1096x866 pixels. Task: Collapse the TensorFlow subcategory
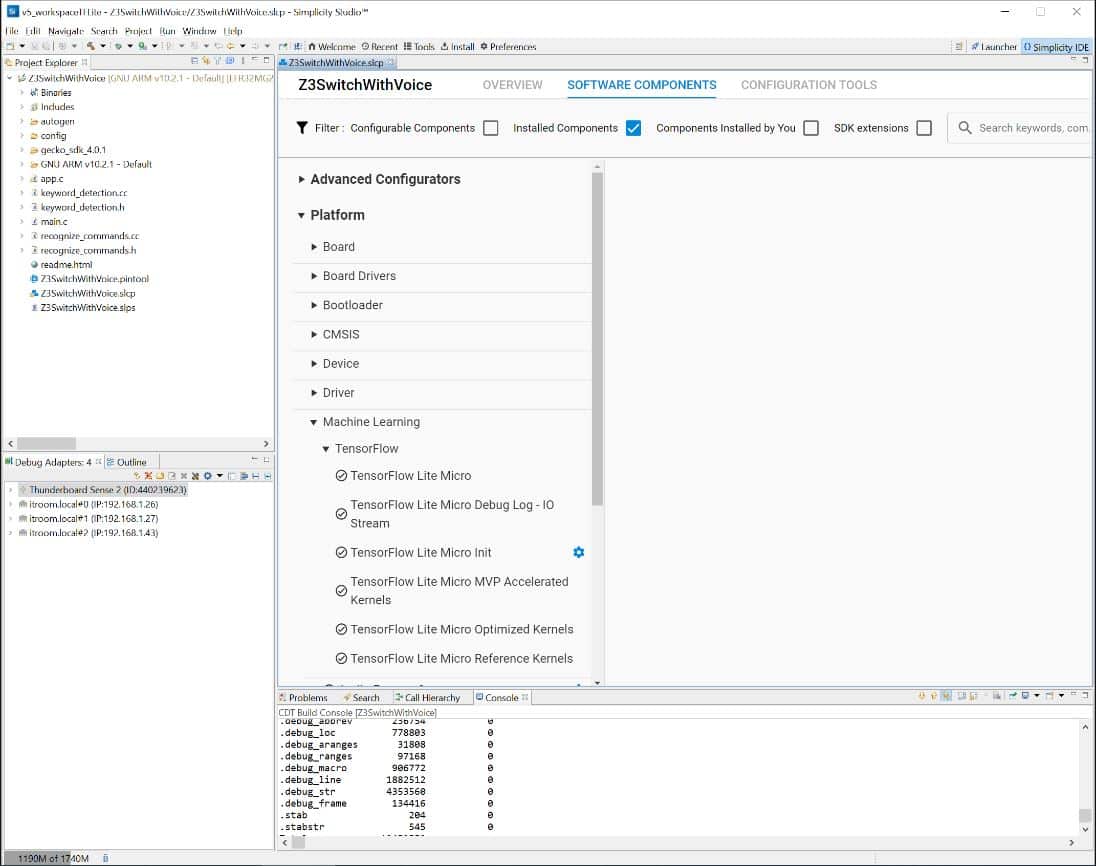tap(326, 449)
